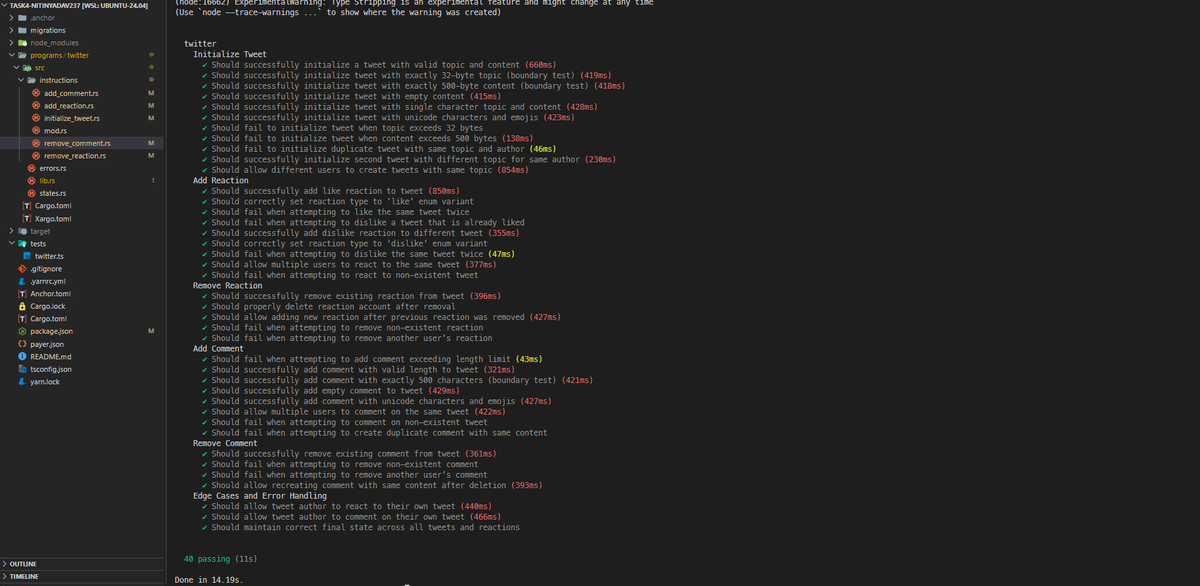Click the yarn.lock file icon
Screen dimensions: 1200x586
point(22,381)
